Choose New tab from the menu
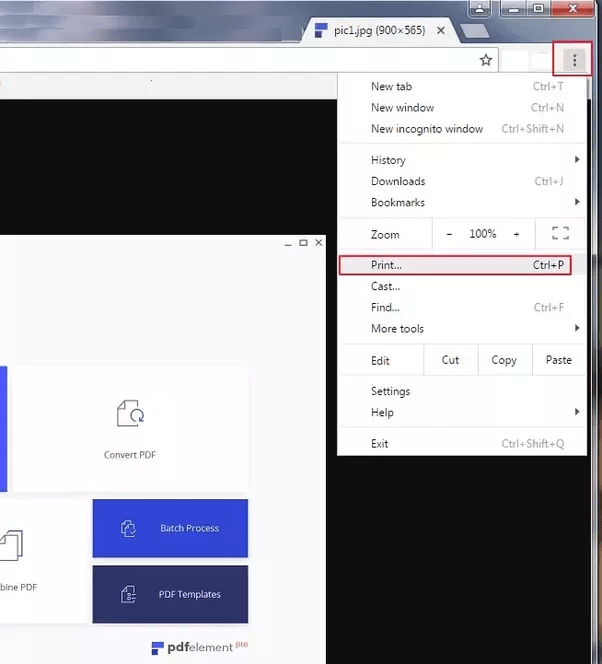Image resolution: width=602 pixels, height=664 pixels. [x=462, y=86]
